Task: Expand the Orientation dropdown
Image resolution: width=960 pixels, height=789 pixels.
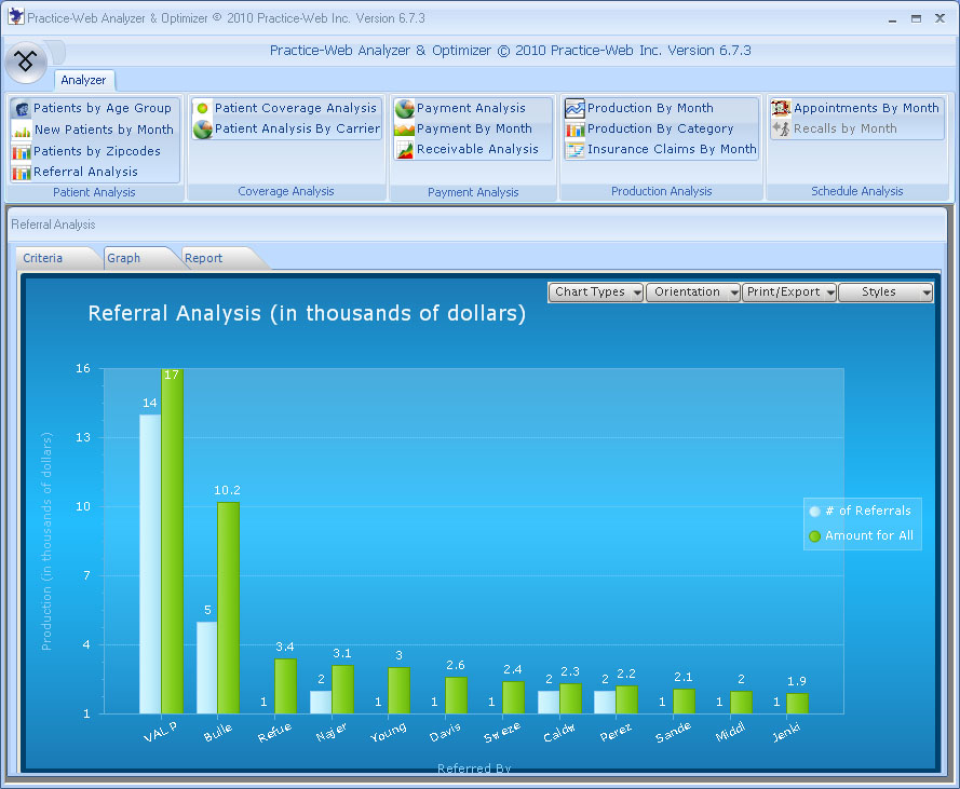Action: click(x=694, y=292)
